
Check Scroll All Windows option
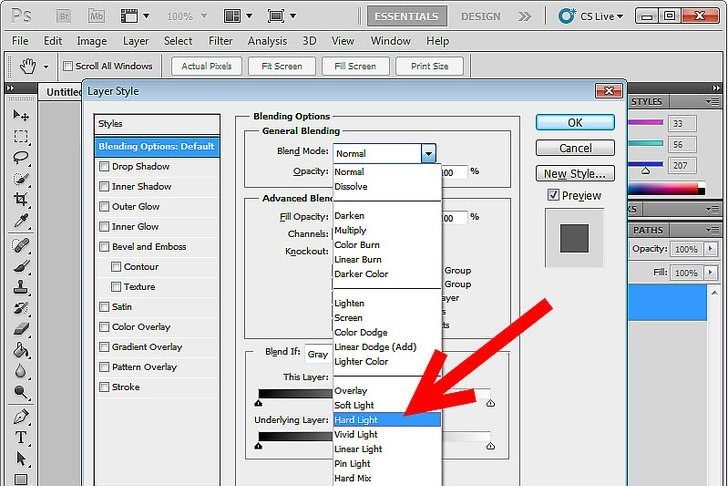68,67
